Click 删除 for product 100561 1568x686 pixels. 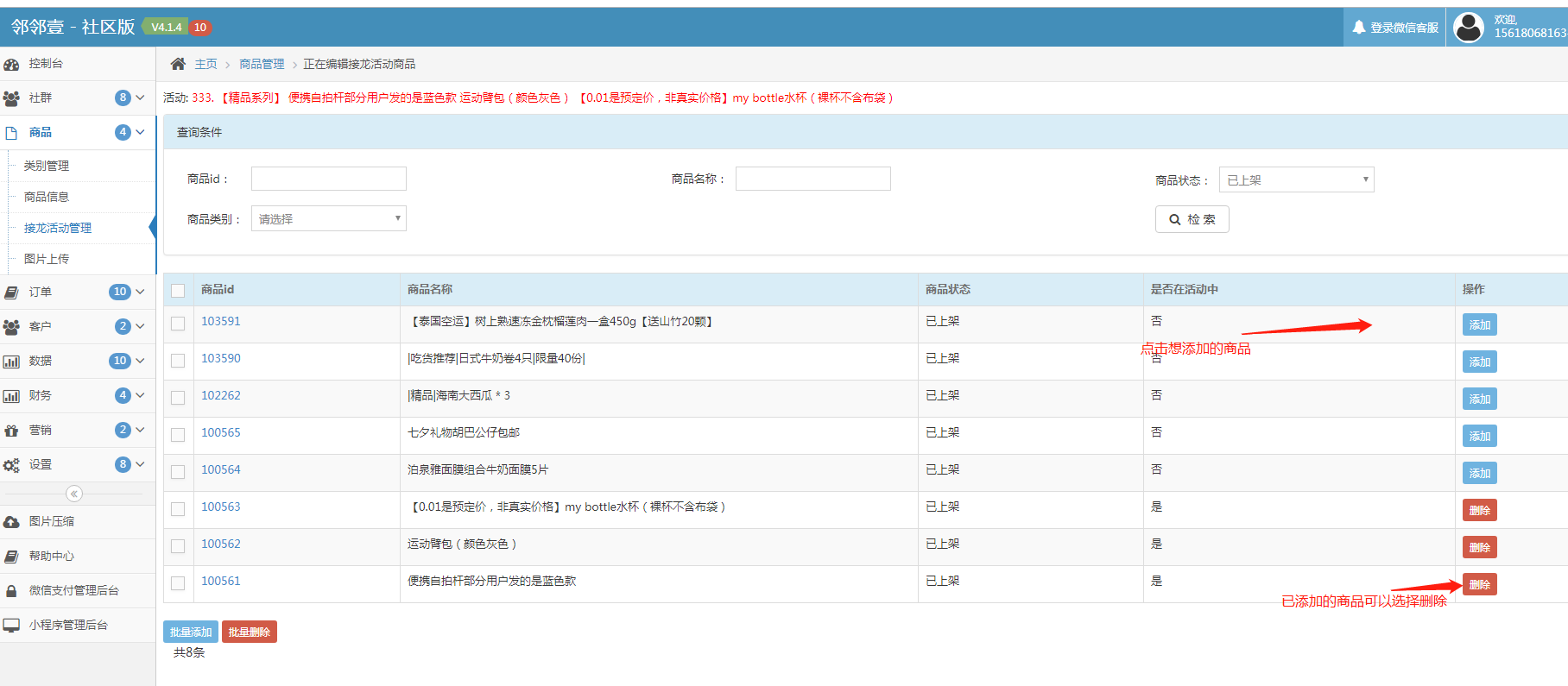click(x=1480, y=584)
